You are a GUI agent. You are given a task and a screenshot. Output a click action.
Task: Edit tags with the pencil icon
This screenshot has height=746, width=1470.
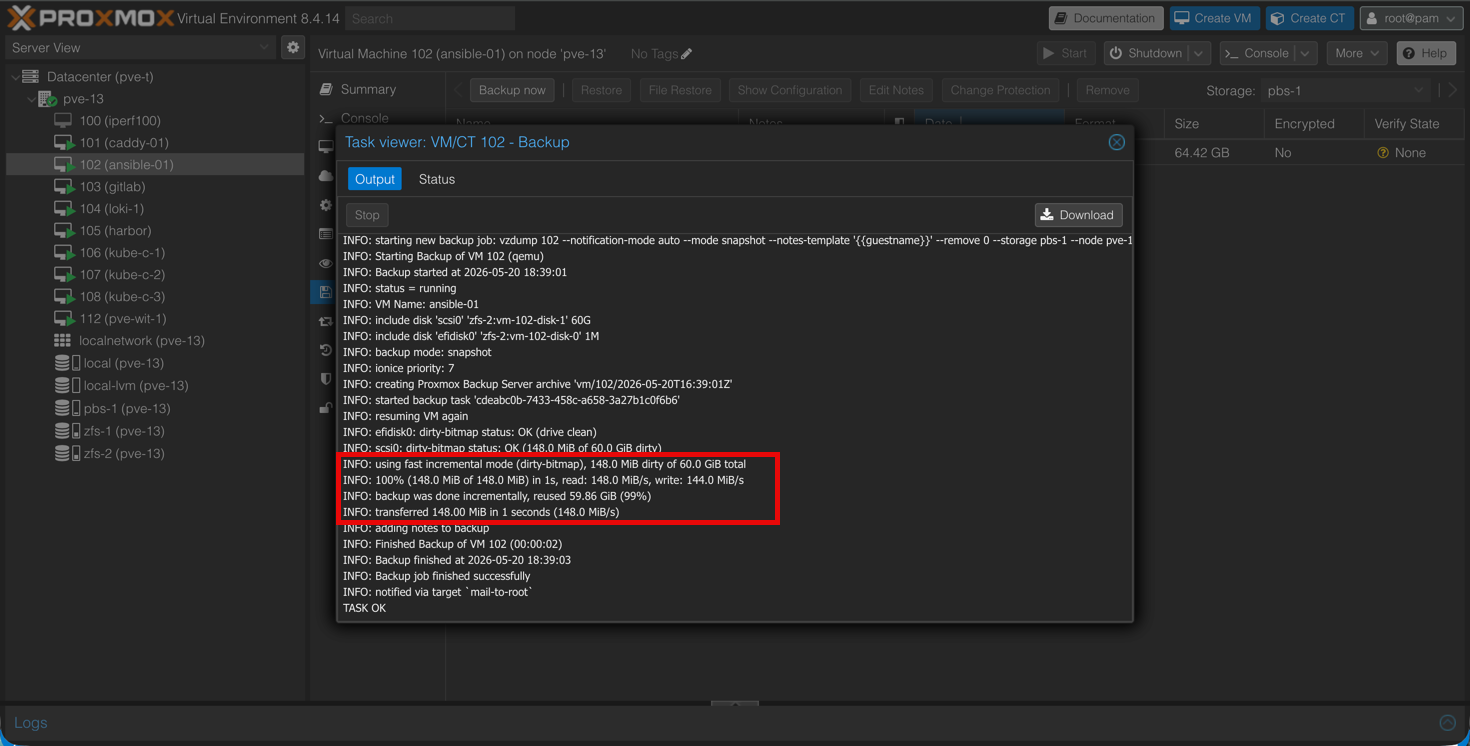687,54
